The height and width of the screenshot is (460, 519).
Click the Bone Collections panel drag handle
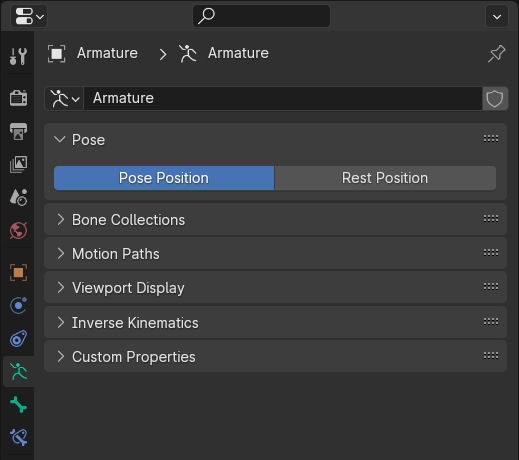[x=491, y=219]
